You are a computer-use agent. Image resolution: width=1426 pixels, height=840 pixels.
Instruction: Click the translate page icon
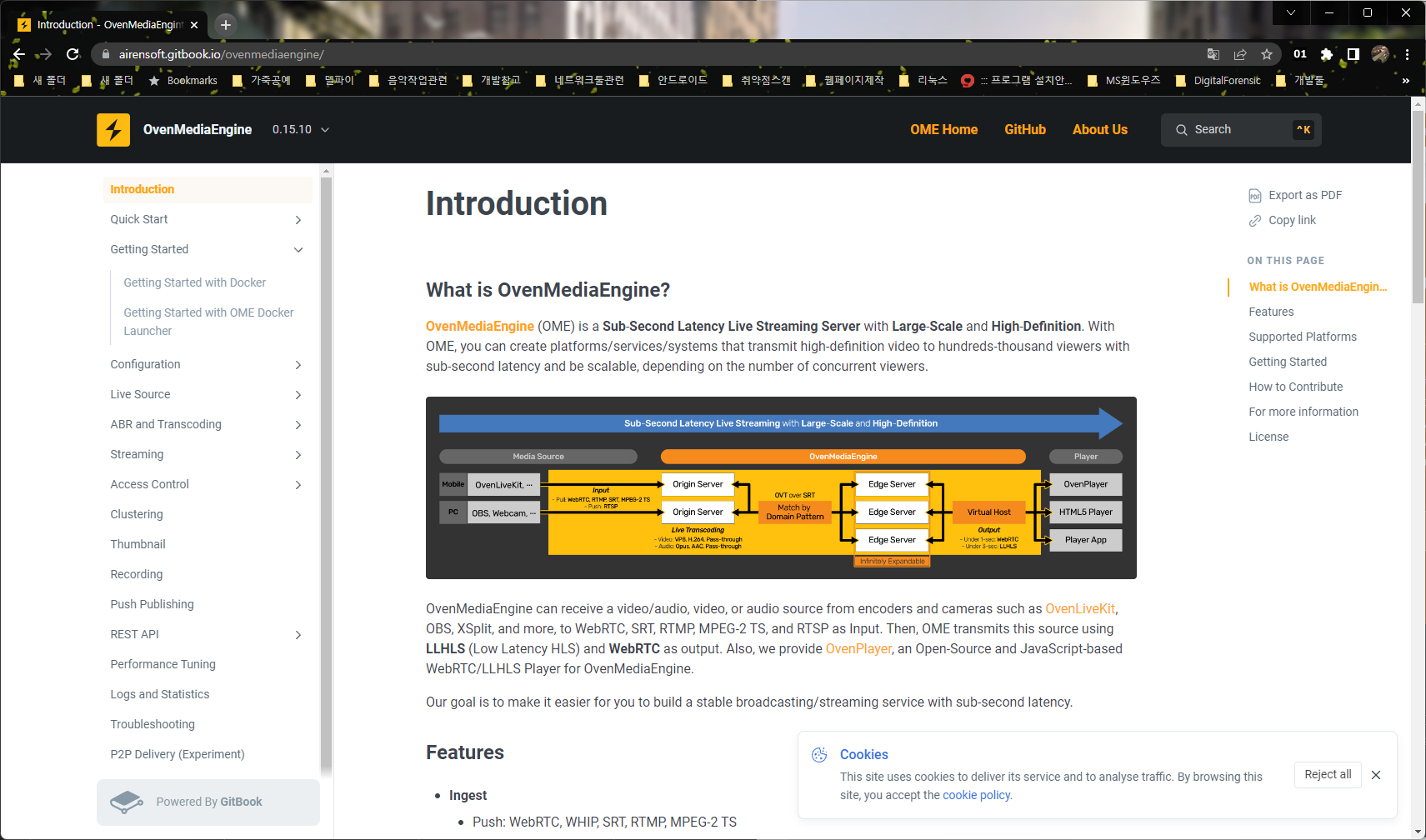[x=1213, y=54]
